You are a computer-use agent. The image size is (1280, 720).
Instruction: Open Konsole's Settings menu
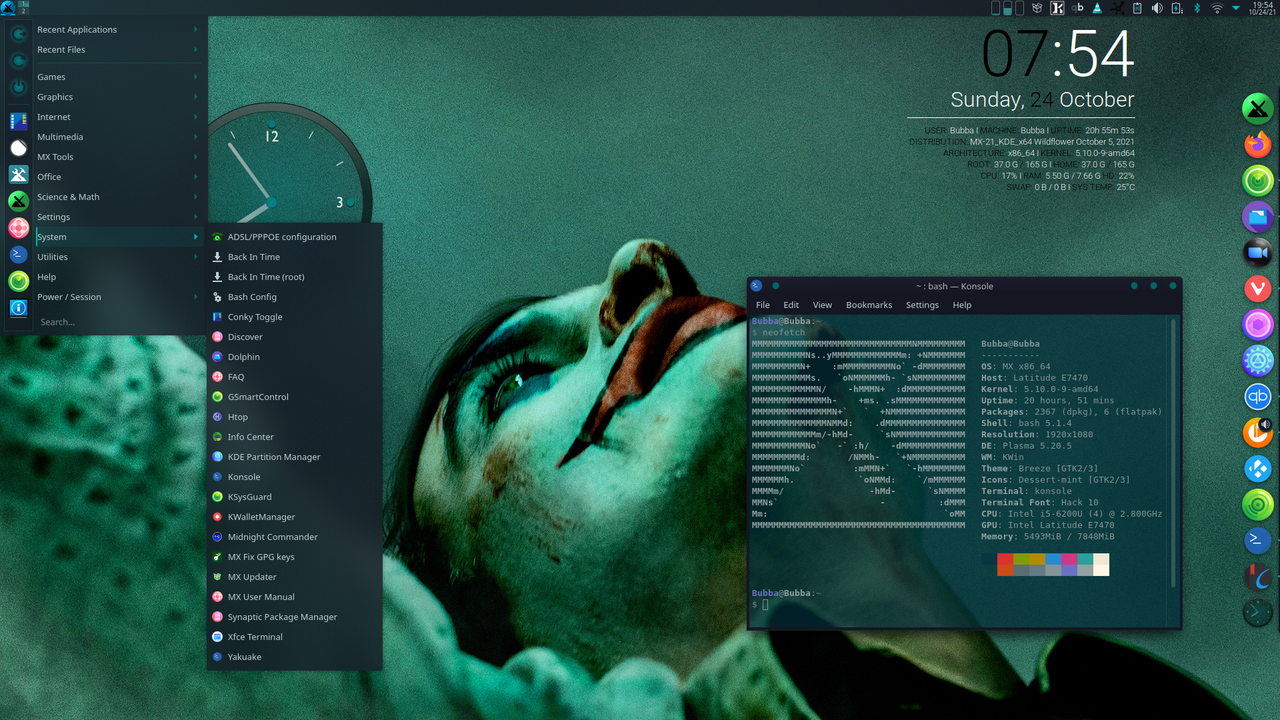click(x=922, y=305)
